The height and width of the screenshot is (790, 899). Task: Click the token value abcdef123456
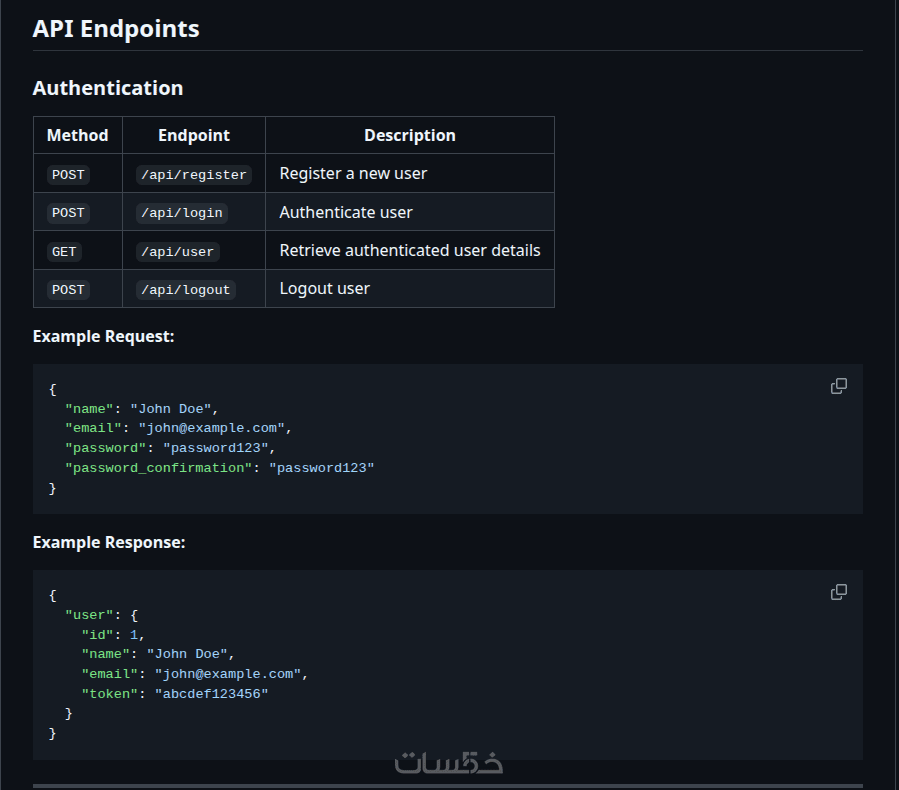click(x=211, y=694)
